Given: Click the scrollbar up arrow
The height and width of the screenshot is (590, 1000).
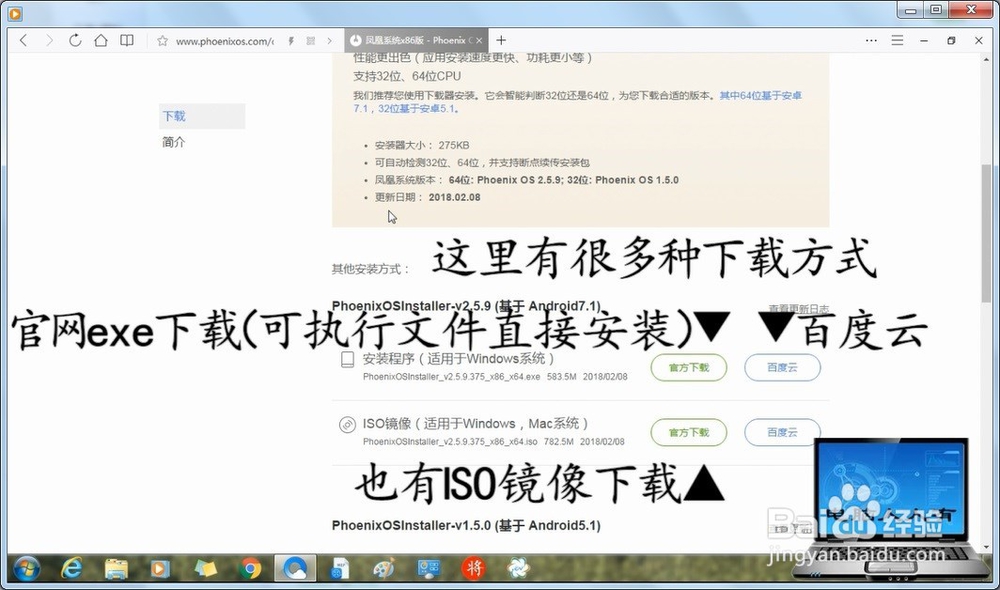Looking at the screenshot, I should point(987,60).
